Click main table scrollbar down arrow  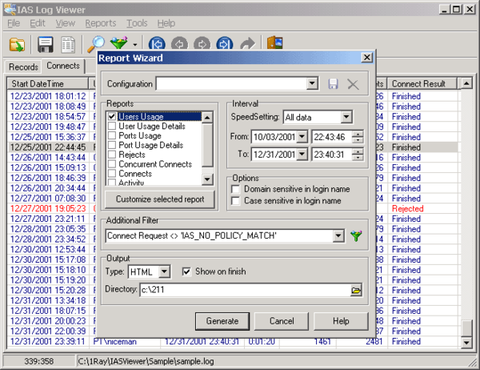tap(466, 342)
